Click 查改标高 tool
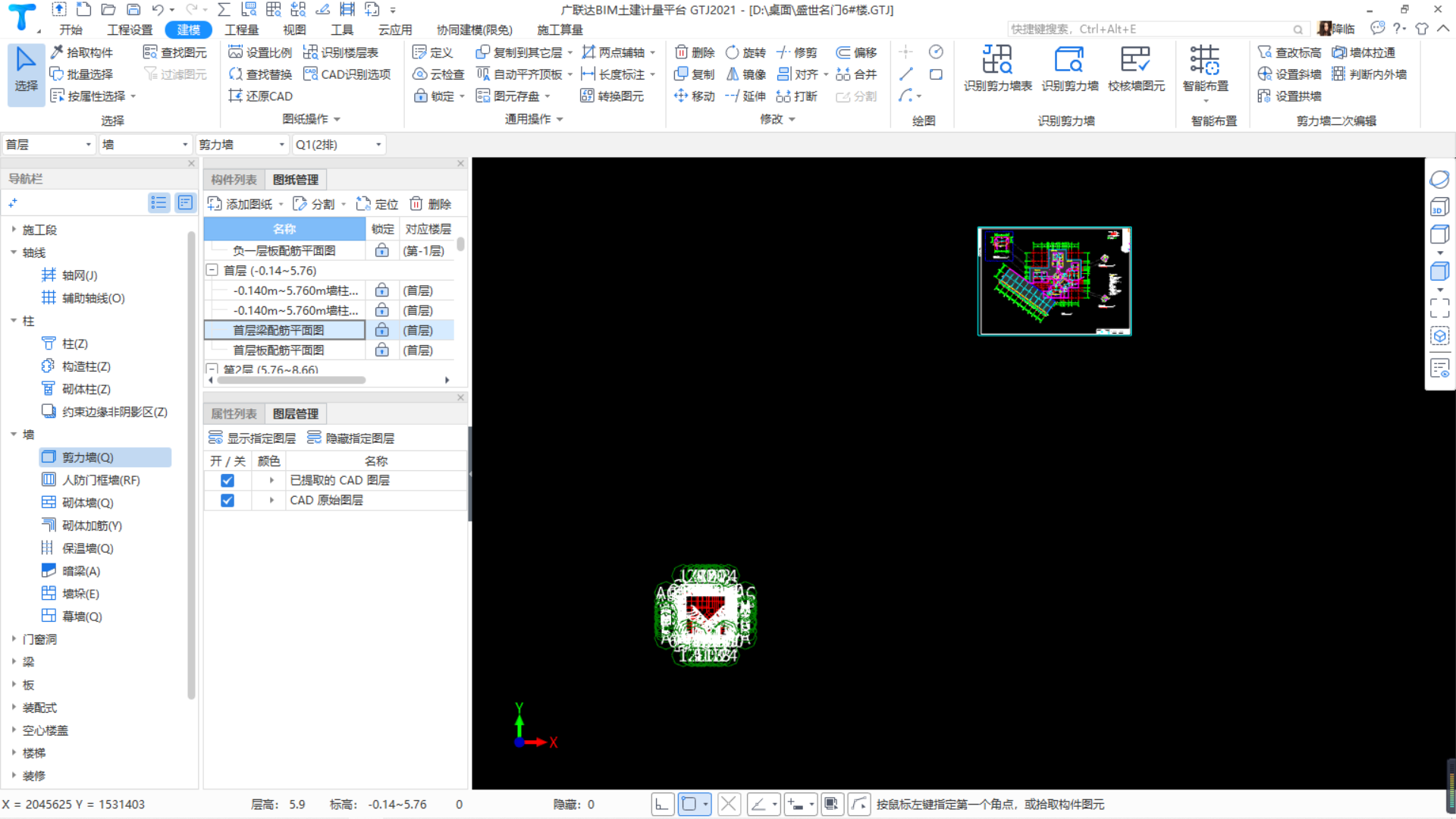 (x=1290, y=52)
